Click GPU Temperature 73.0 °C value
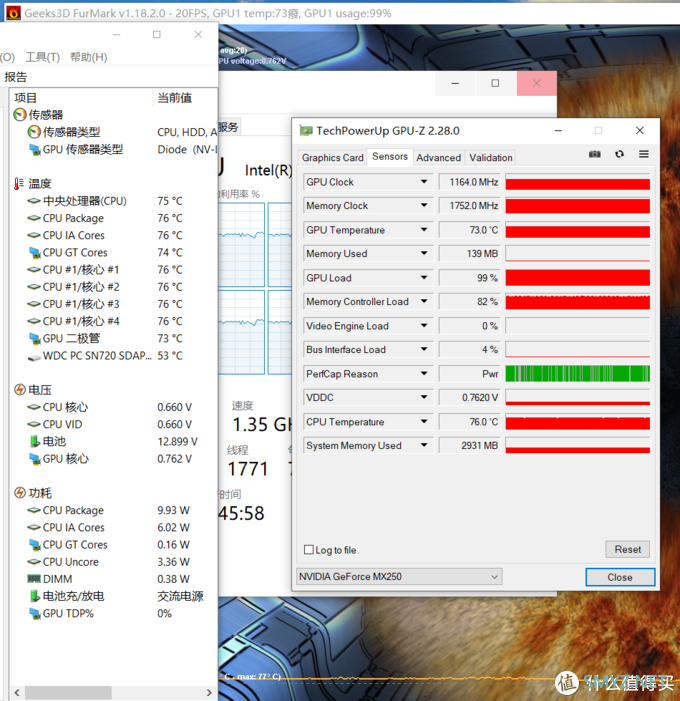The width and height of the screenshot is (680, 701). point(469,230)
